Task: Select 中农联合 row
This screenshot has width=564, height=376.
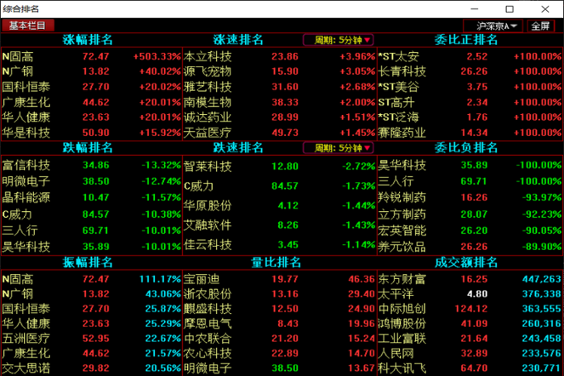Action: click(x=279, y=339)
